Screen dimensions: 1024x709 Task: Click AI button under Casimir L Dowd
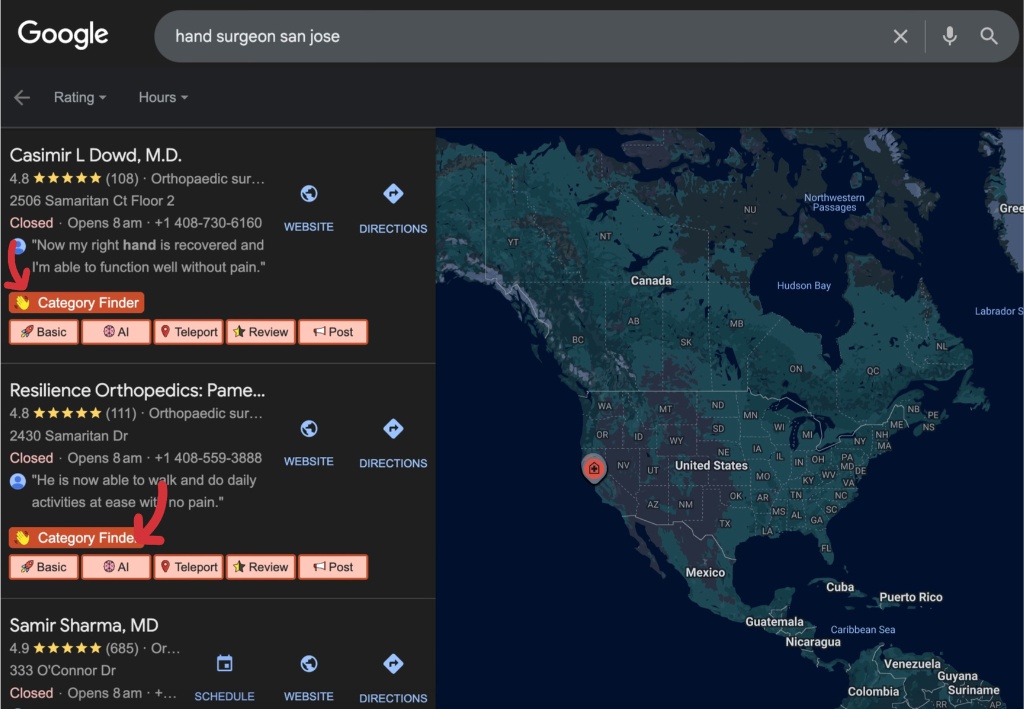point(116,332)
